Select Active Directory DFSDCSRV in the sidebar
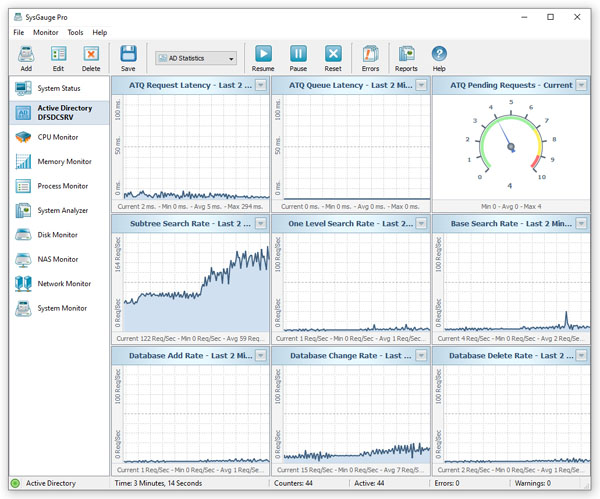Image resolution: width=600 pixels, height=499 pixels. [x=59, y=113]
